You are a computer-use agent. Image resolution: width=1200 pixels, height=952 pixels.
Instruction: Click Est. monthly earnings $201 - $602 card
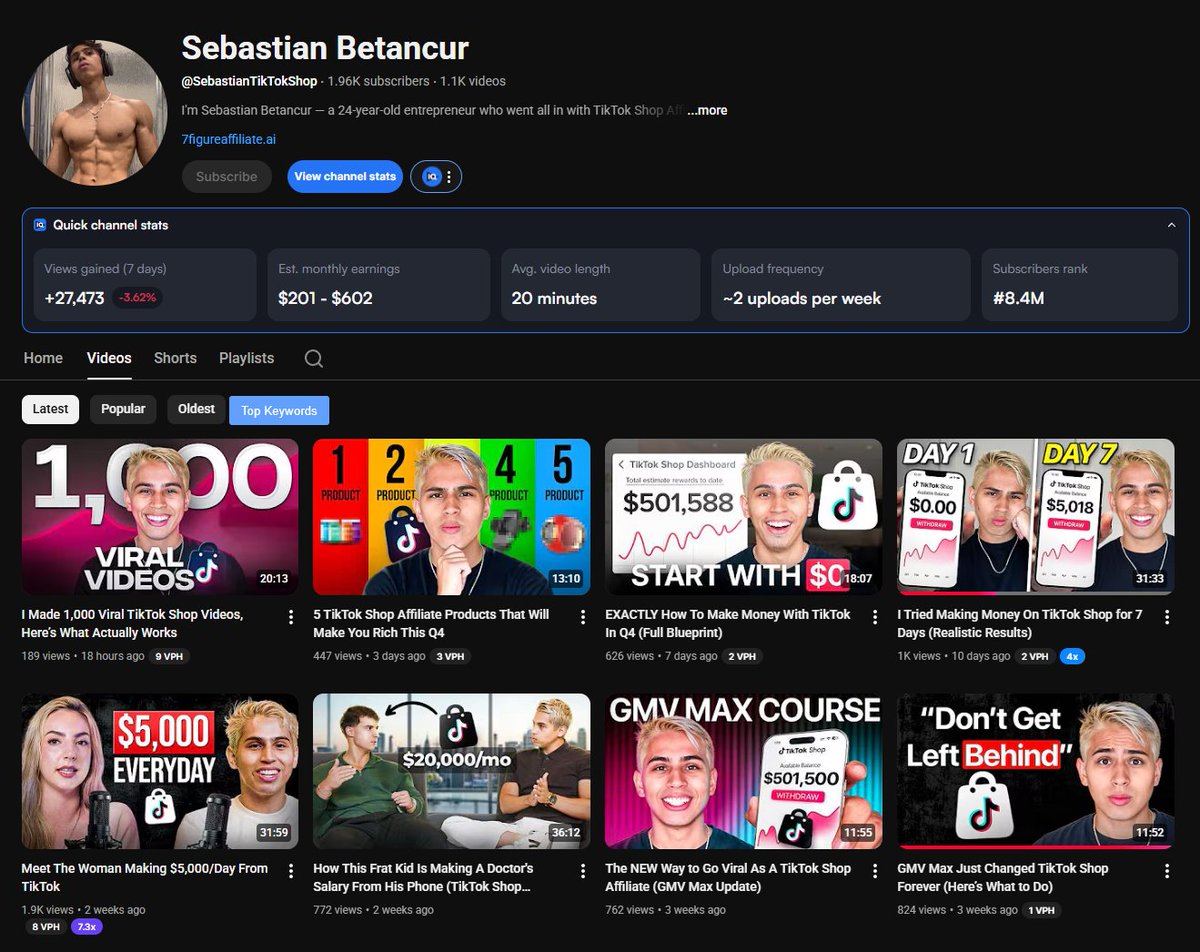coord(378,285)
